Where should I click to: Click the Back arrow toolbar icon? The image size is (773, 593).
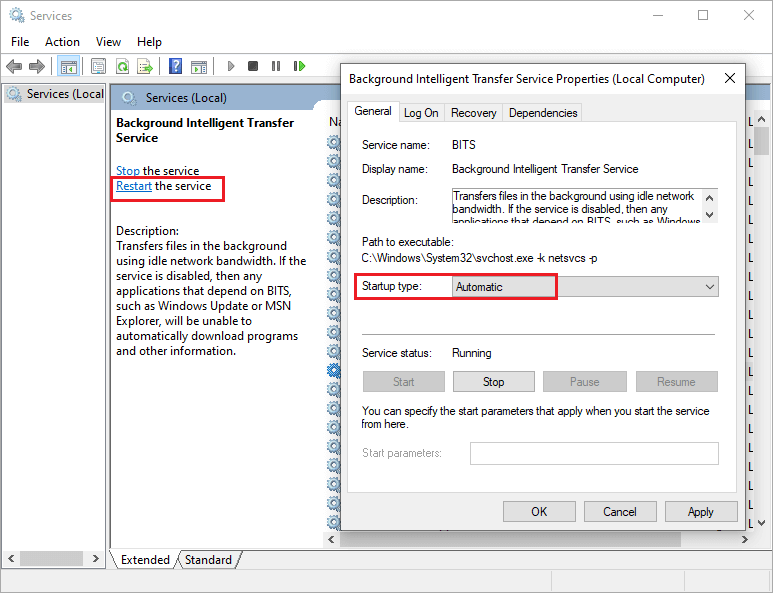[14, 66]
